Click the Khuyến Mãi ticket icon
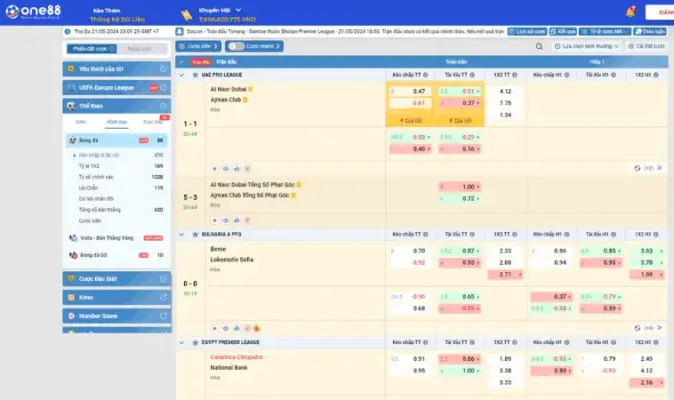This screenshot has width=674, height=400. (186, 13)
